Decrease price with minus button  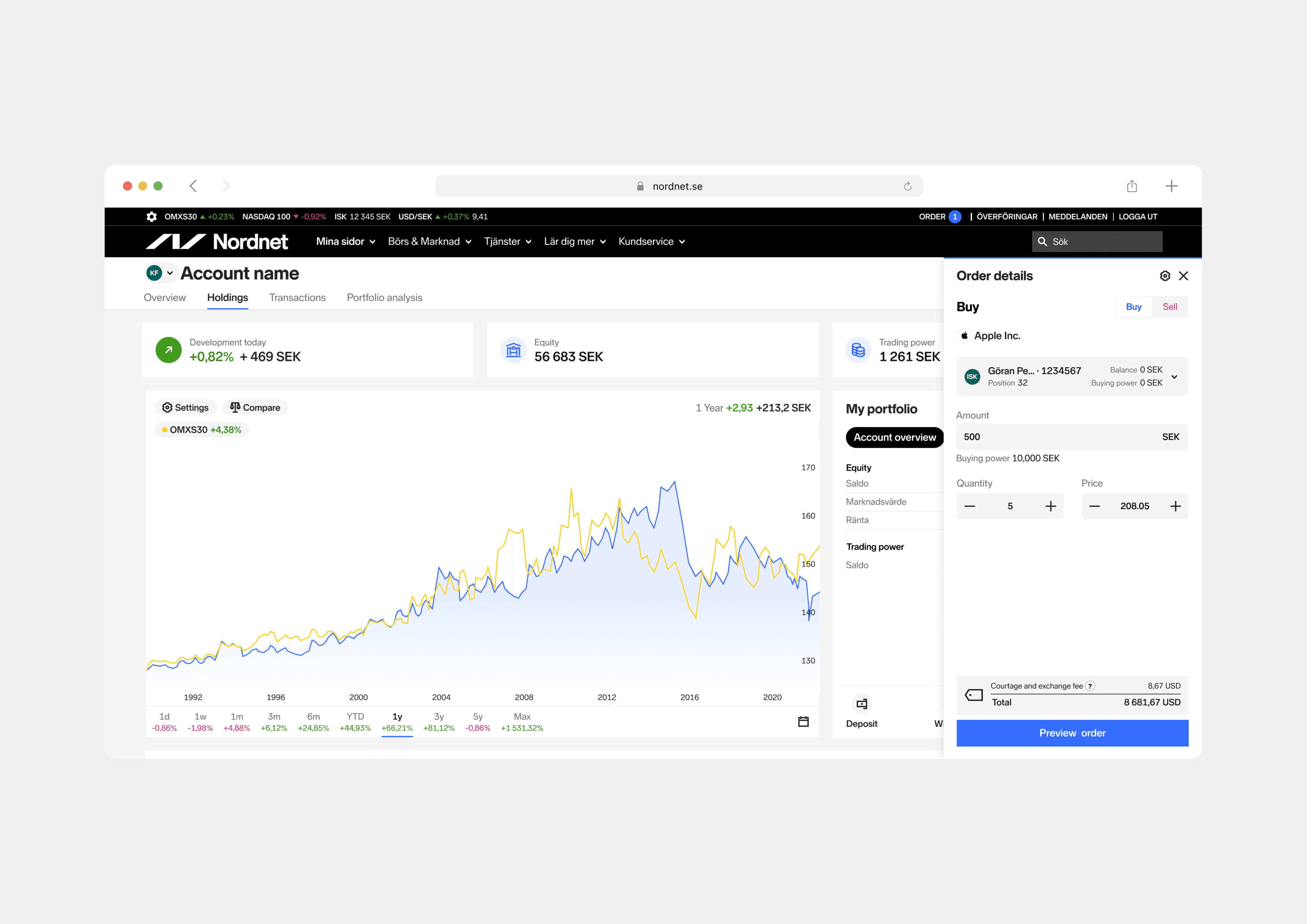(1094, 506)
